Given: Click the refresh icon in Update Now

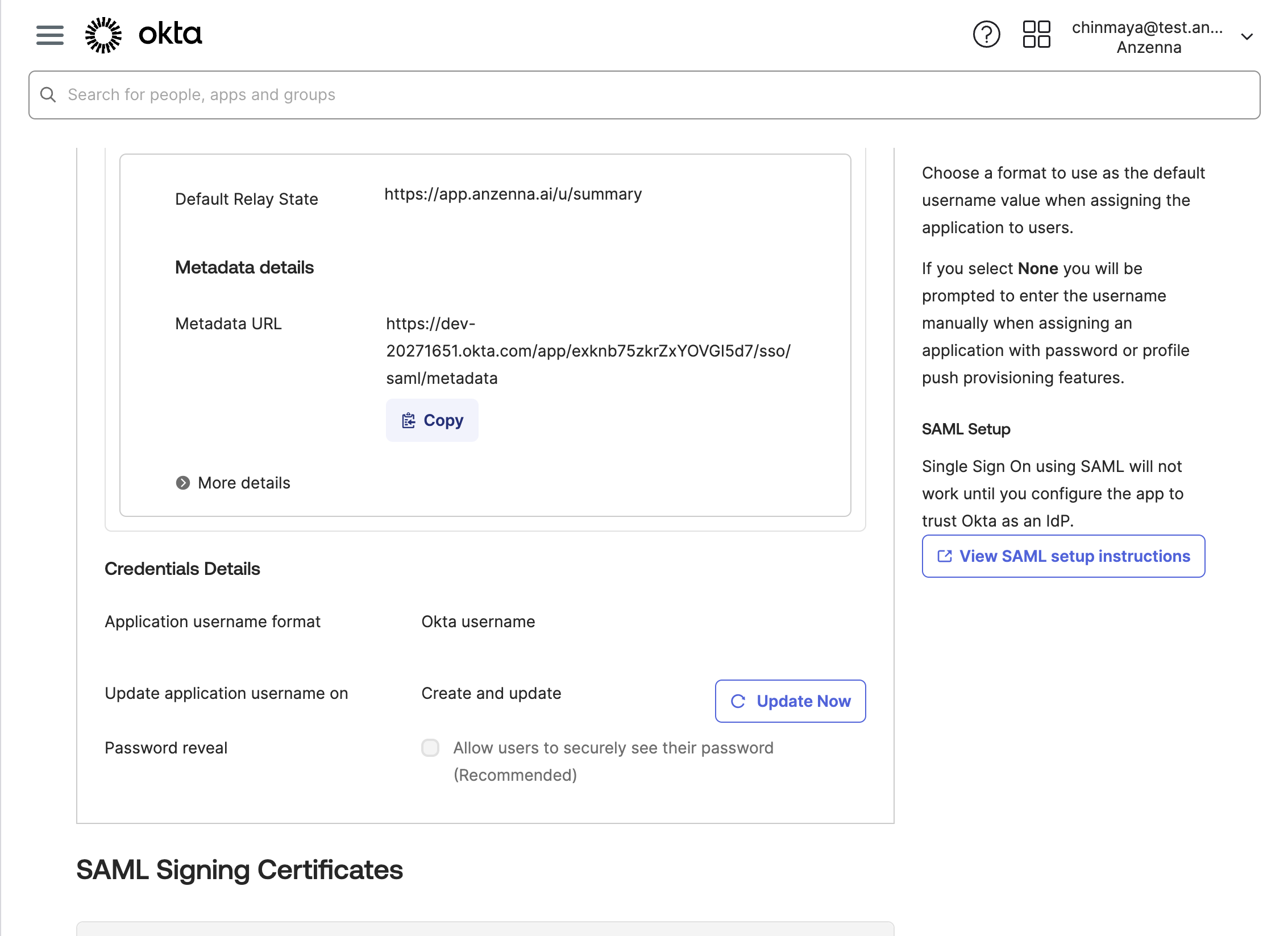Looking at the screenshot, I should (738, 702).
